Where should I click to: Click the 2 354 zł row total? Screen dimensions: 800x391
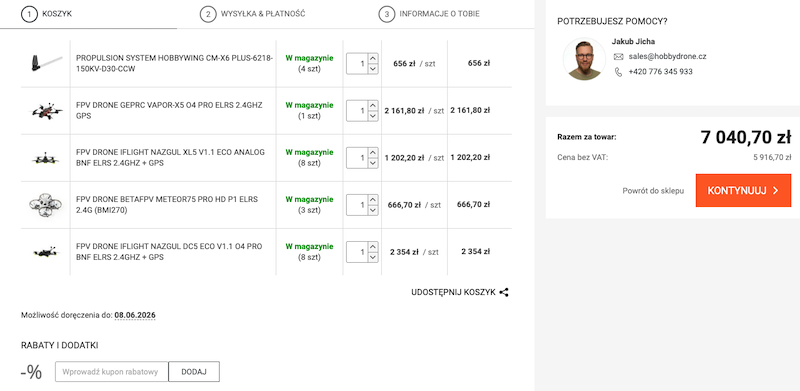coord(476,252)
